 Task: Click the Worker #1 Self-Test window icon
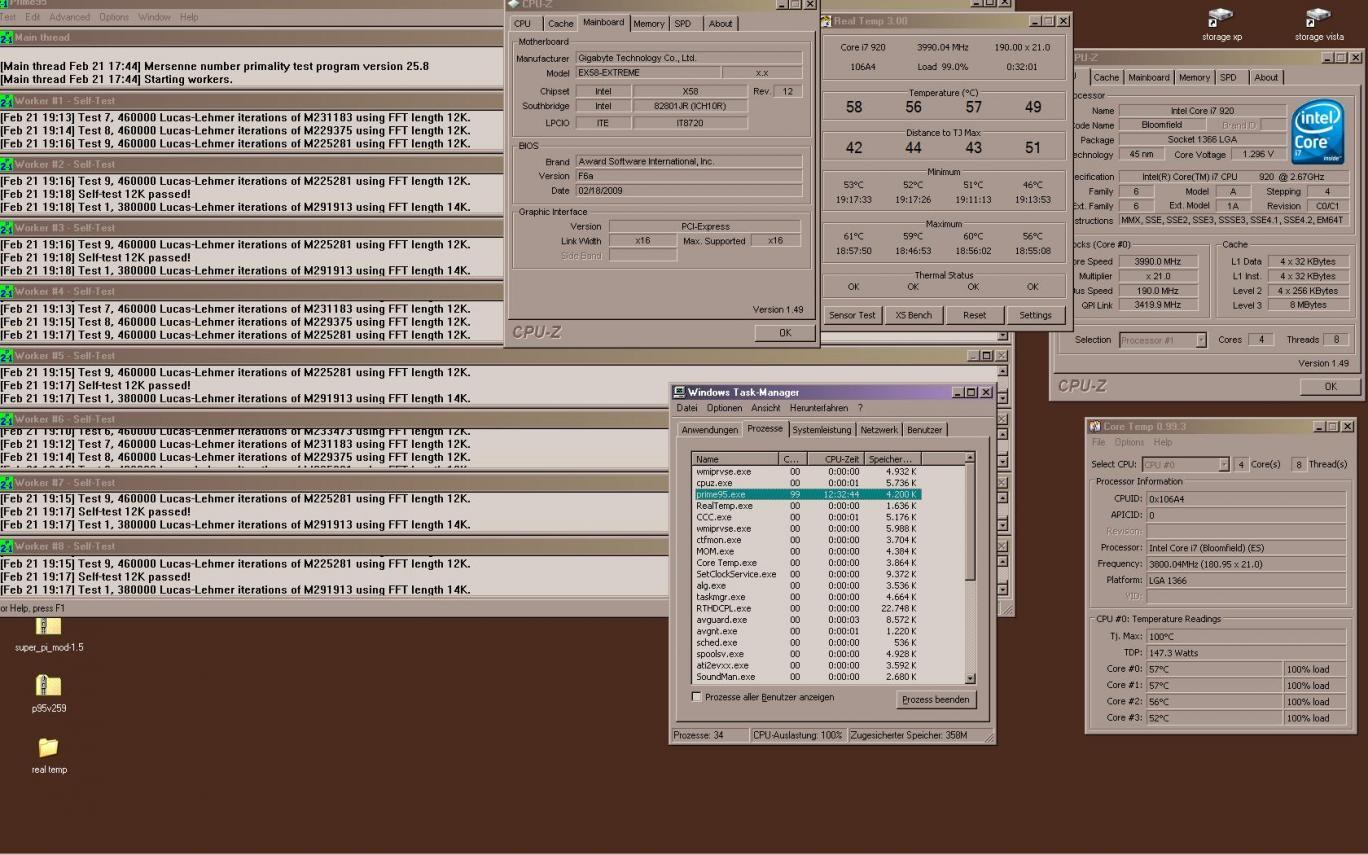pyautogui.click(x=7, y=101)
